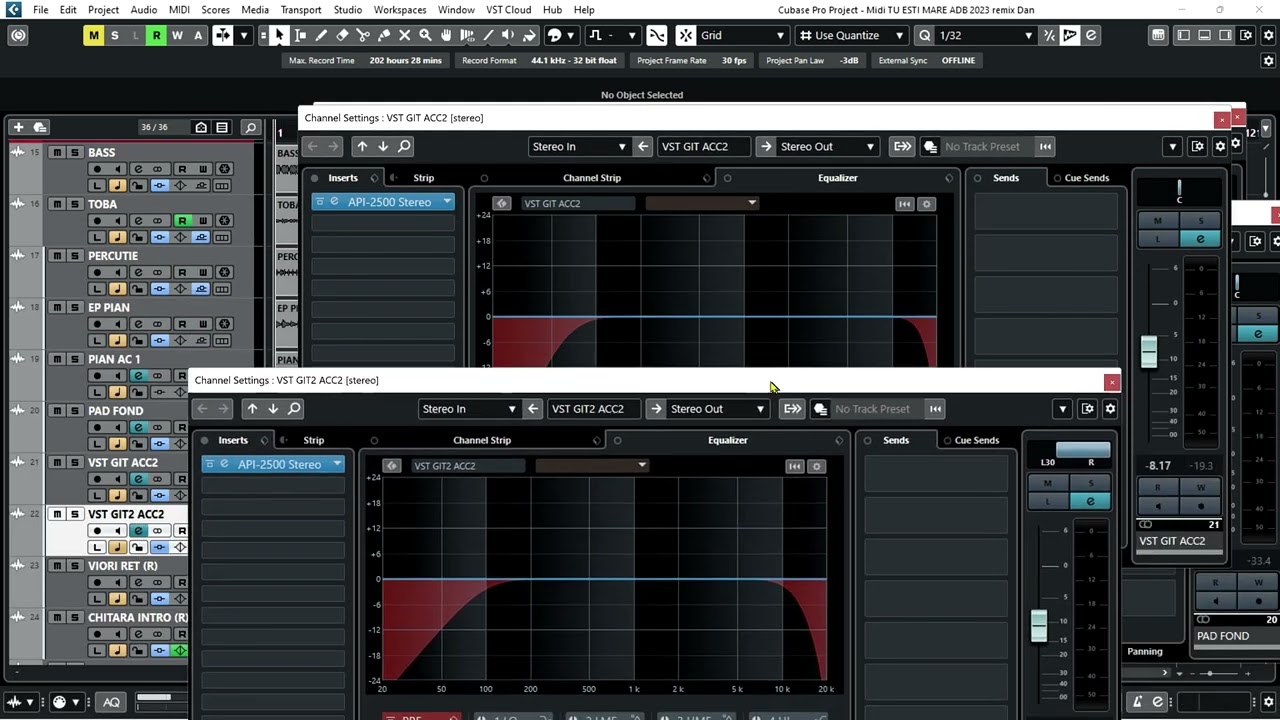This screenshot has height=720, width=1280.
Task: Open the Transport menu
Action: tap(300, 10)
